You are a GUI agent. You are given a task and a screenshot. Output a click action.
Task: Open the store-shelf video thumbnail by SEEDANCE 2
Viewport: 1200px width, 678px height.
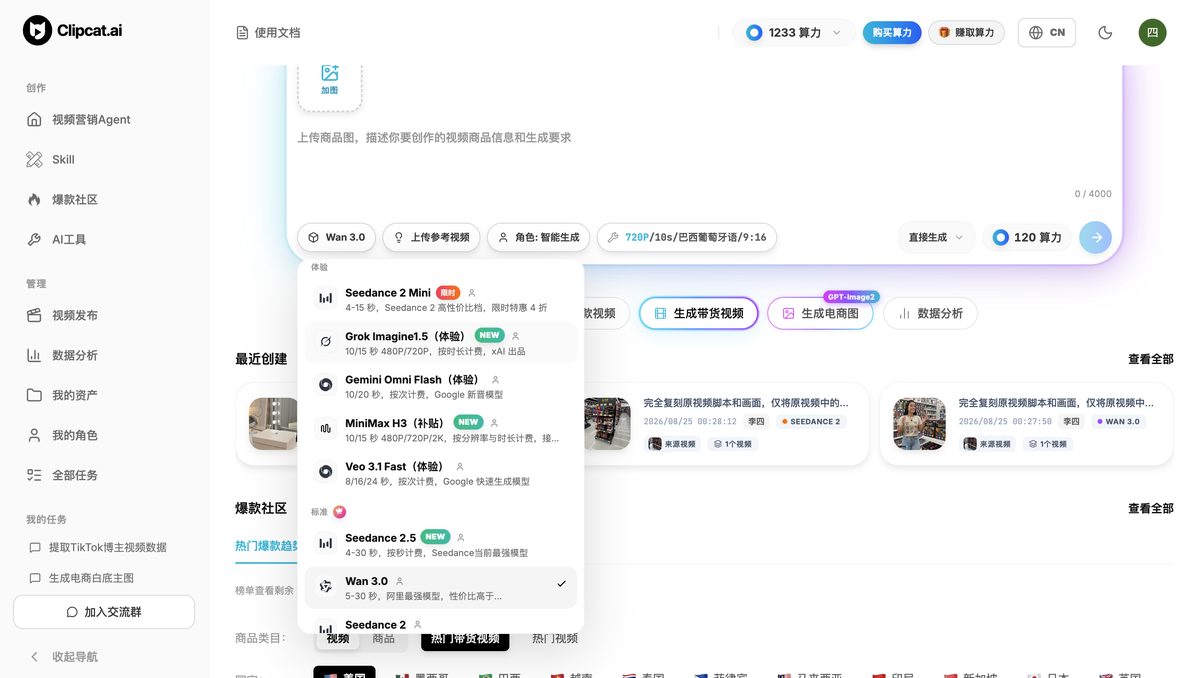[607, 424]
